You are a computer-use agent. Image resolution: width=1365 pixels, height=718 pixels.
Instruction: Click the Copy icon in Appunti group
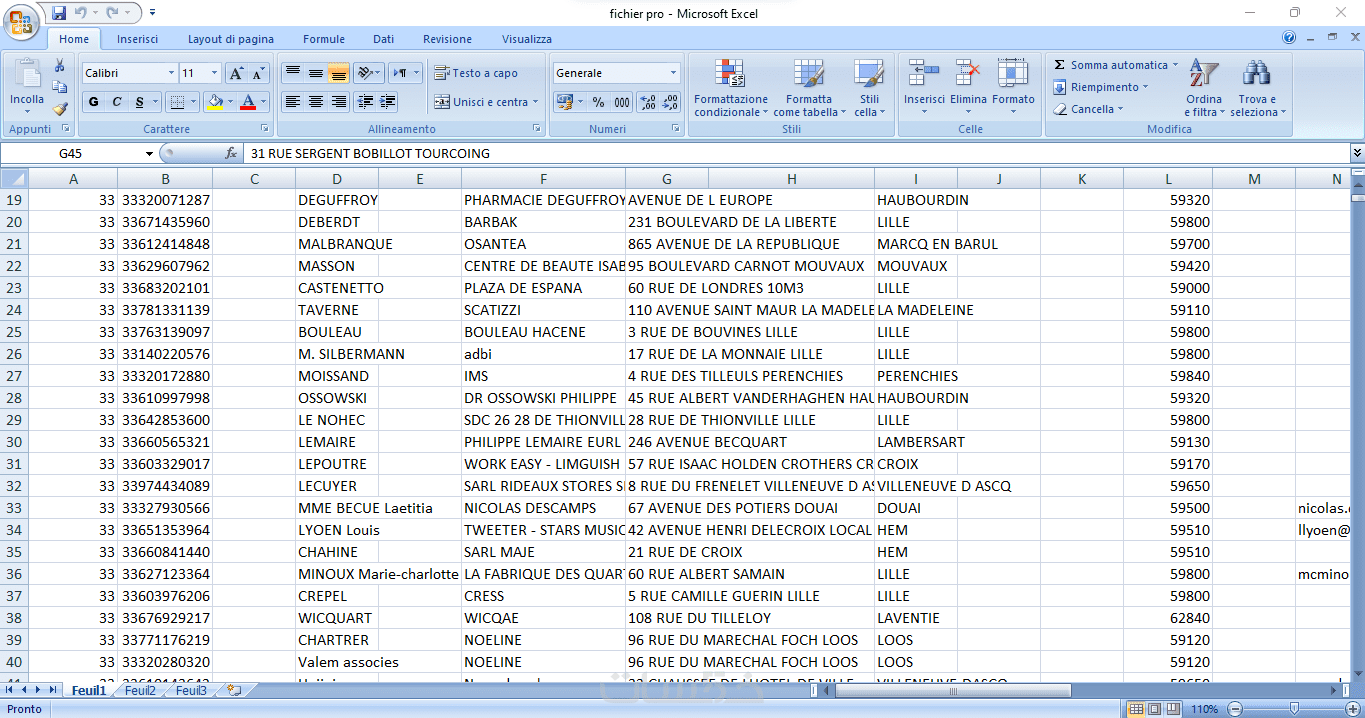(60, 87)
